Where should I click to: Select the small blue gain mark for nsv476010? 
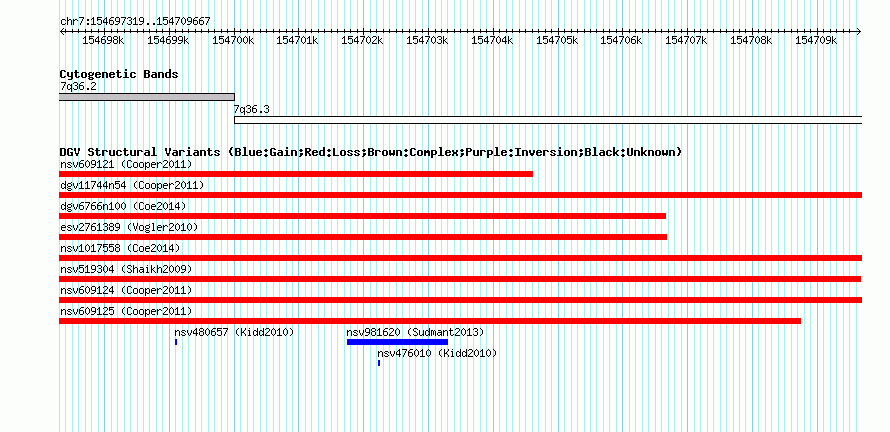point(379,363)
